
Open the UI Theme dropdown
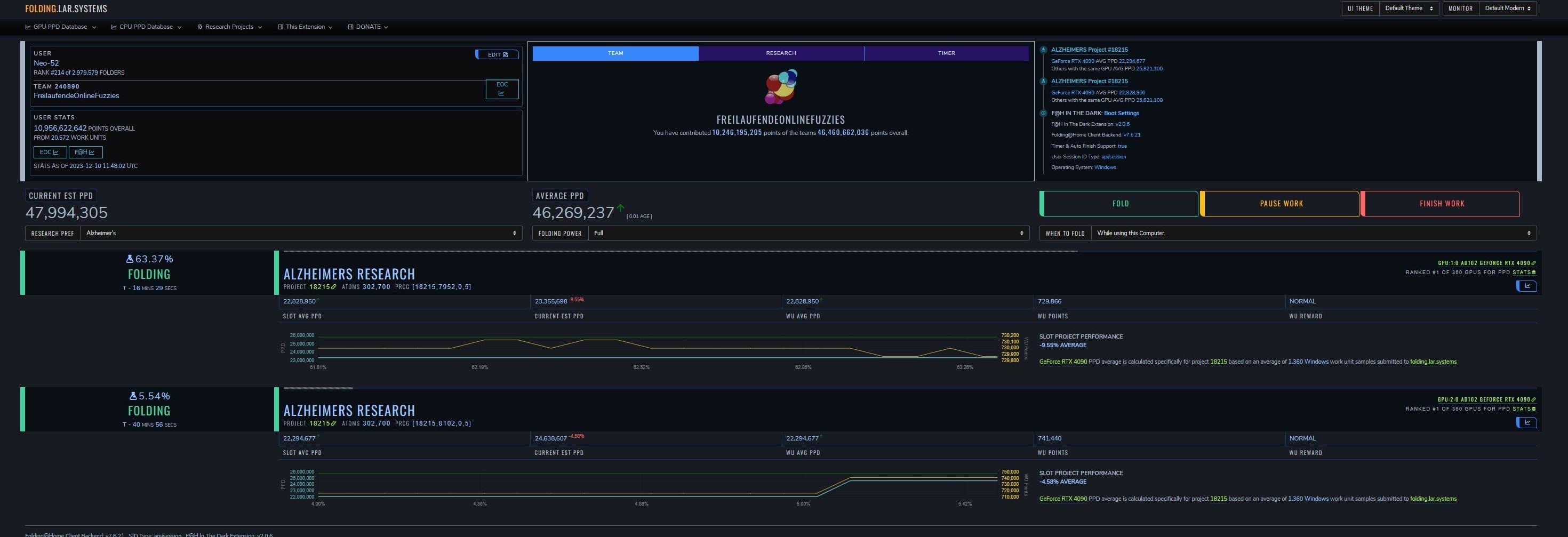click(1409, 9)
